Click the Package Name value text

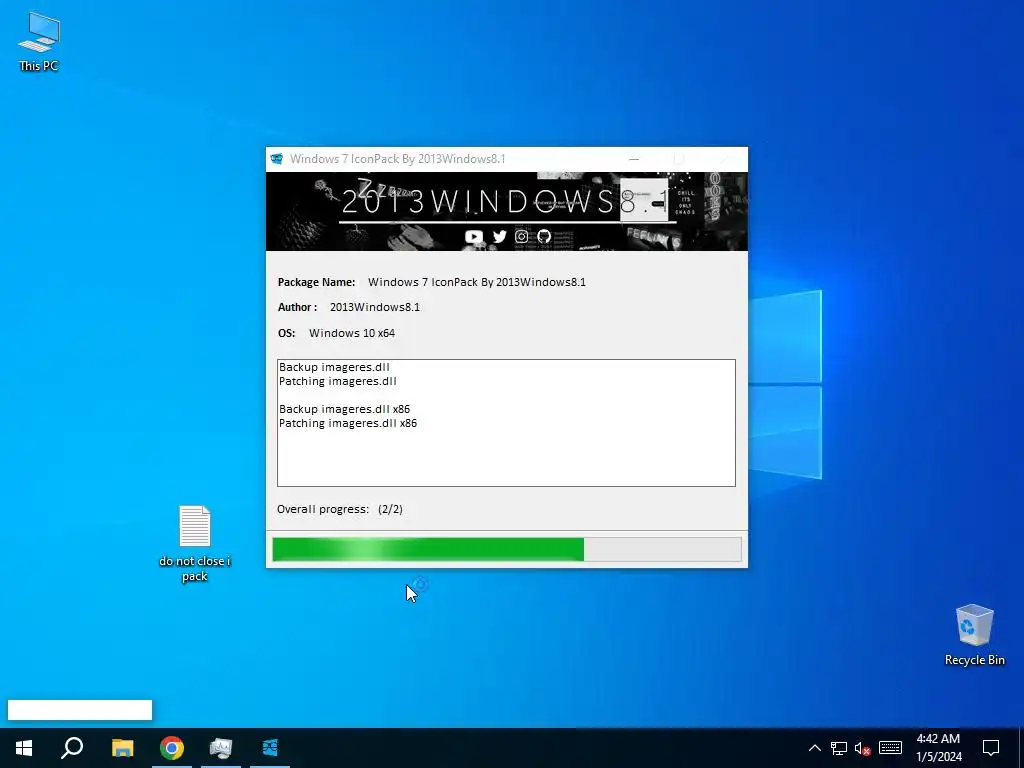(x=477, y=282)
